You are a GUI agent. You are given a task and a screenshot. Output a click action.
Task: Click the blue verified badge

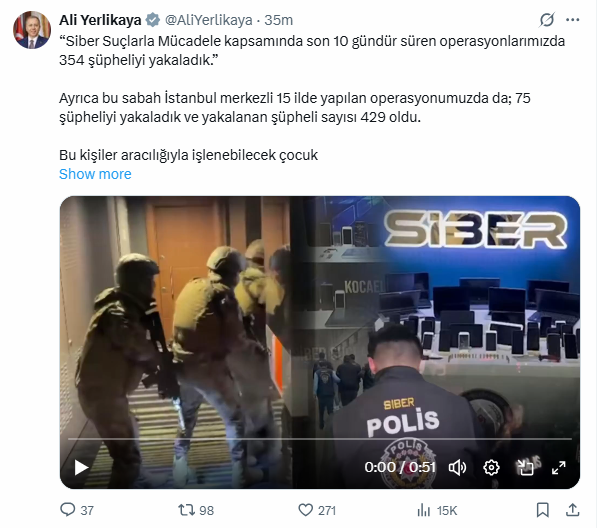(x=153, y=20)
